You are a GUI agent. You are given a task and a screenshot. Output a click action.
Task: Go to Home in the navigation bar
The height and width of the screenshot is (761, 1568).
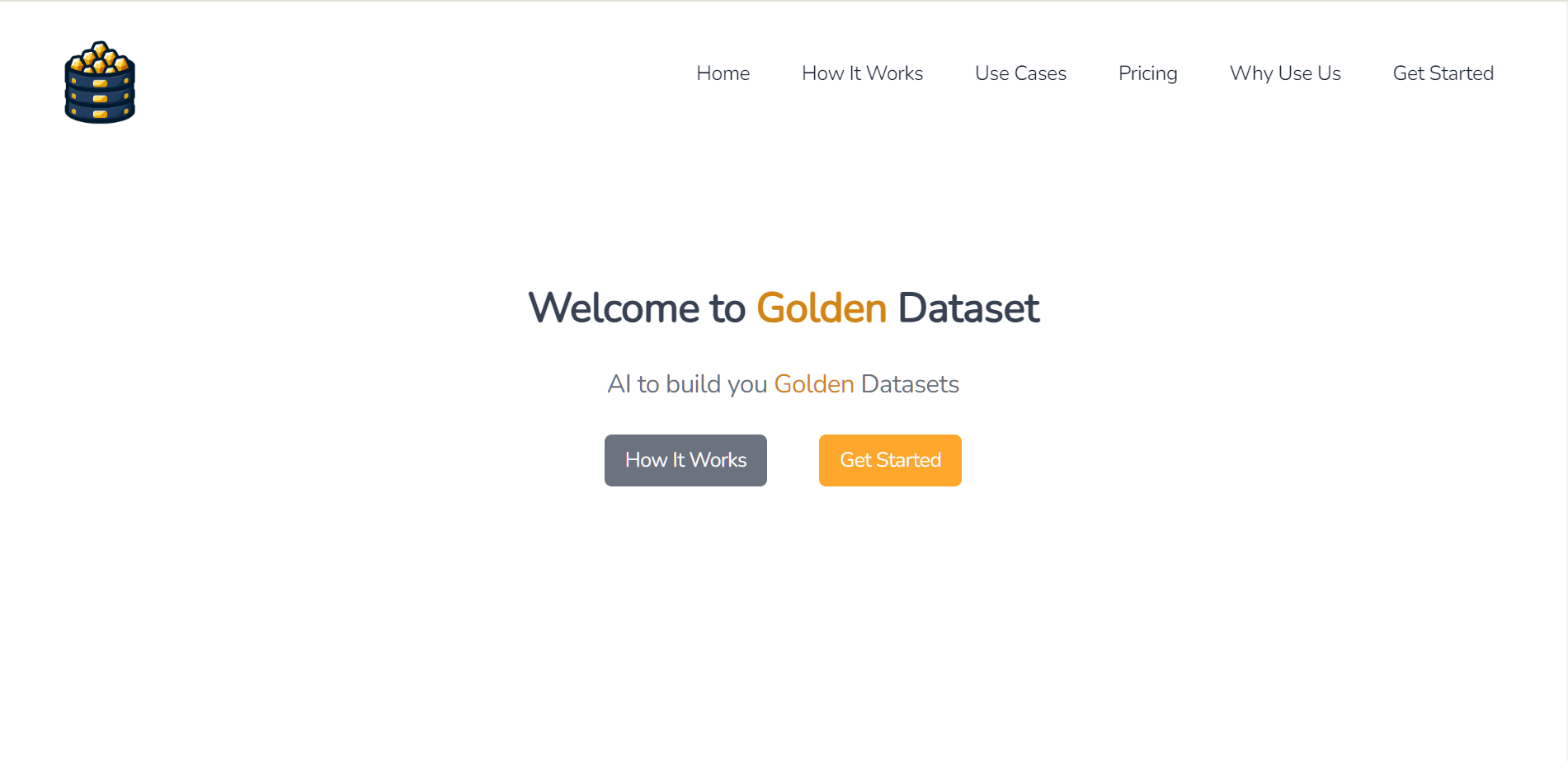(x=723, y=73)
